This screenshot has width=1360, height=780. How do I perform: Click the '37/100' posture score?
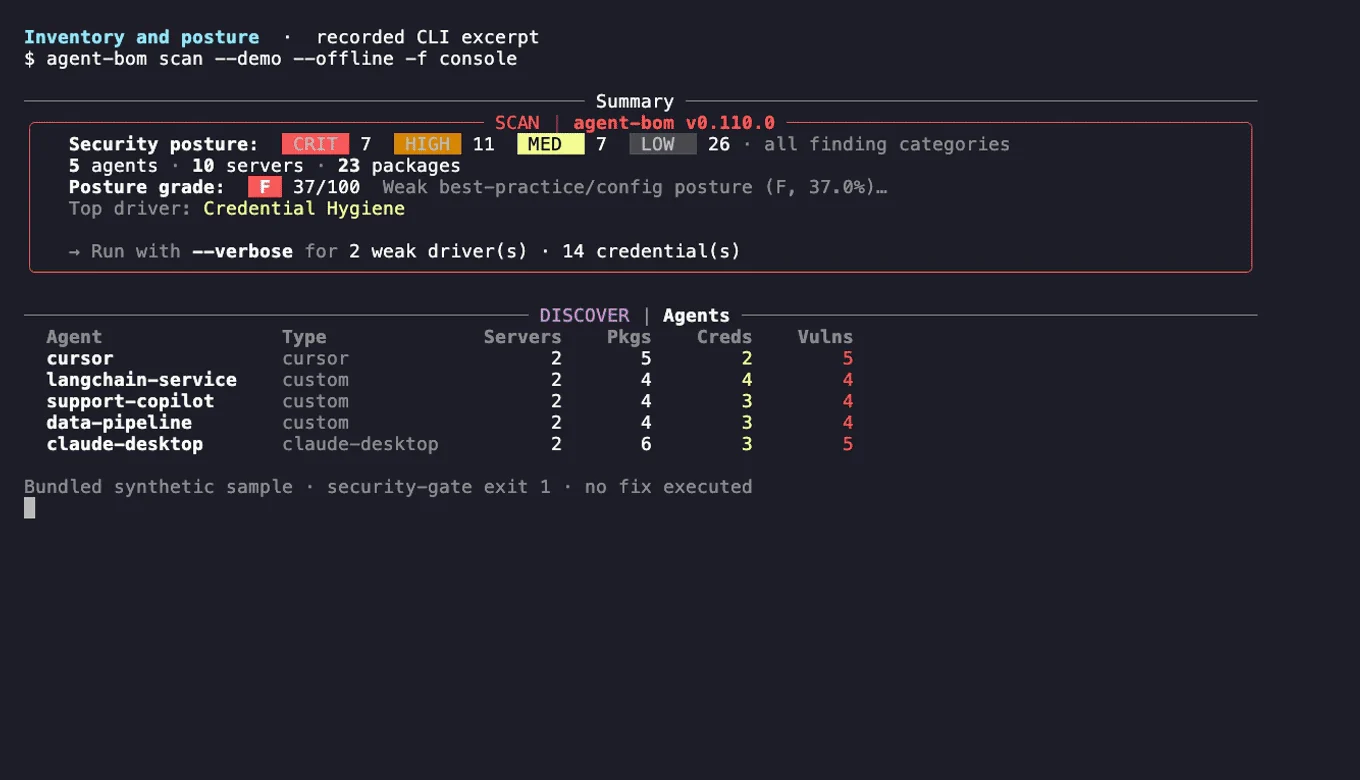(x=326, y=187)
